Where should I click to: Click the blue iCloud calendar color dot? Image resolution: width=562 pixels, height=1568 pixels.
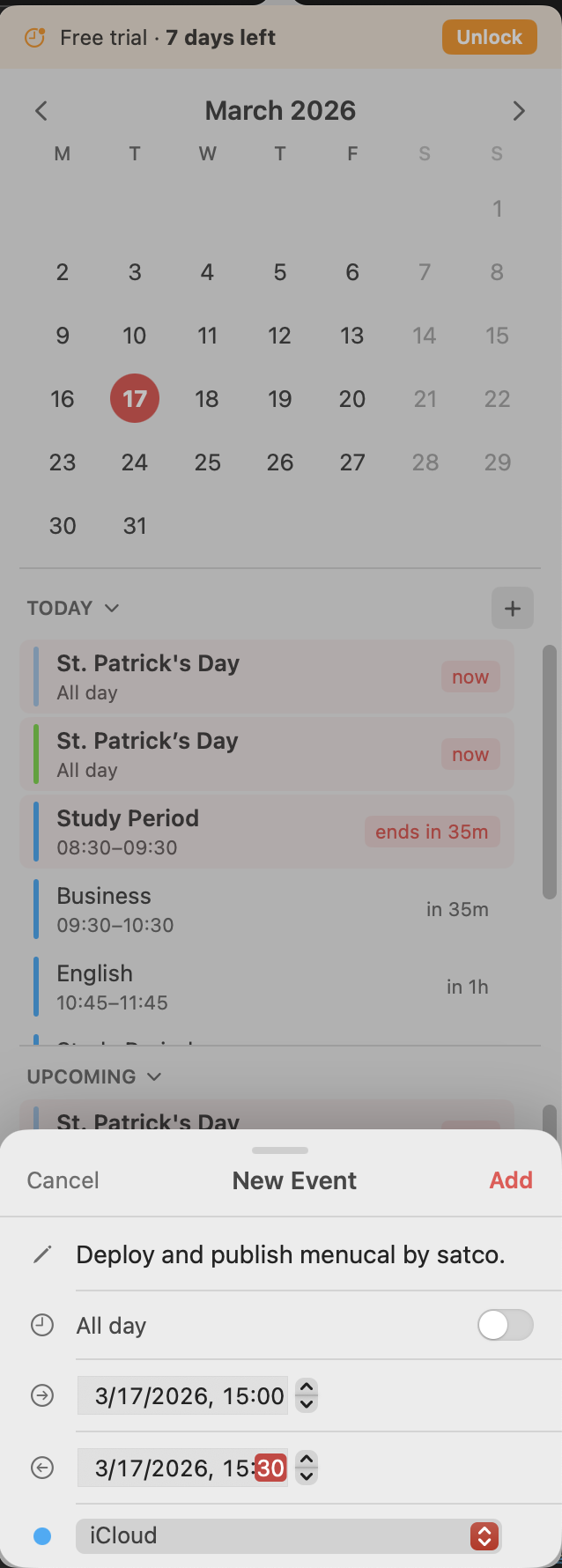coord(42,1535)
